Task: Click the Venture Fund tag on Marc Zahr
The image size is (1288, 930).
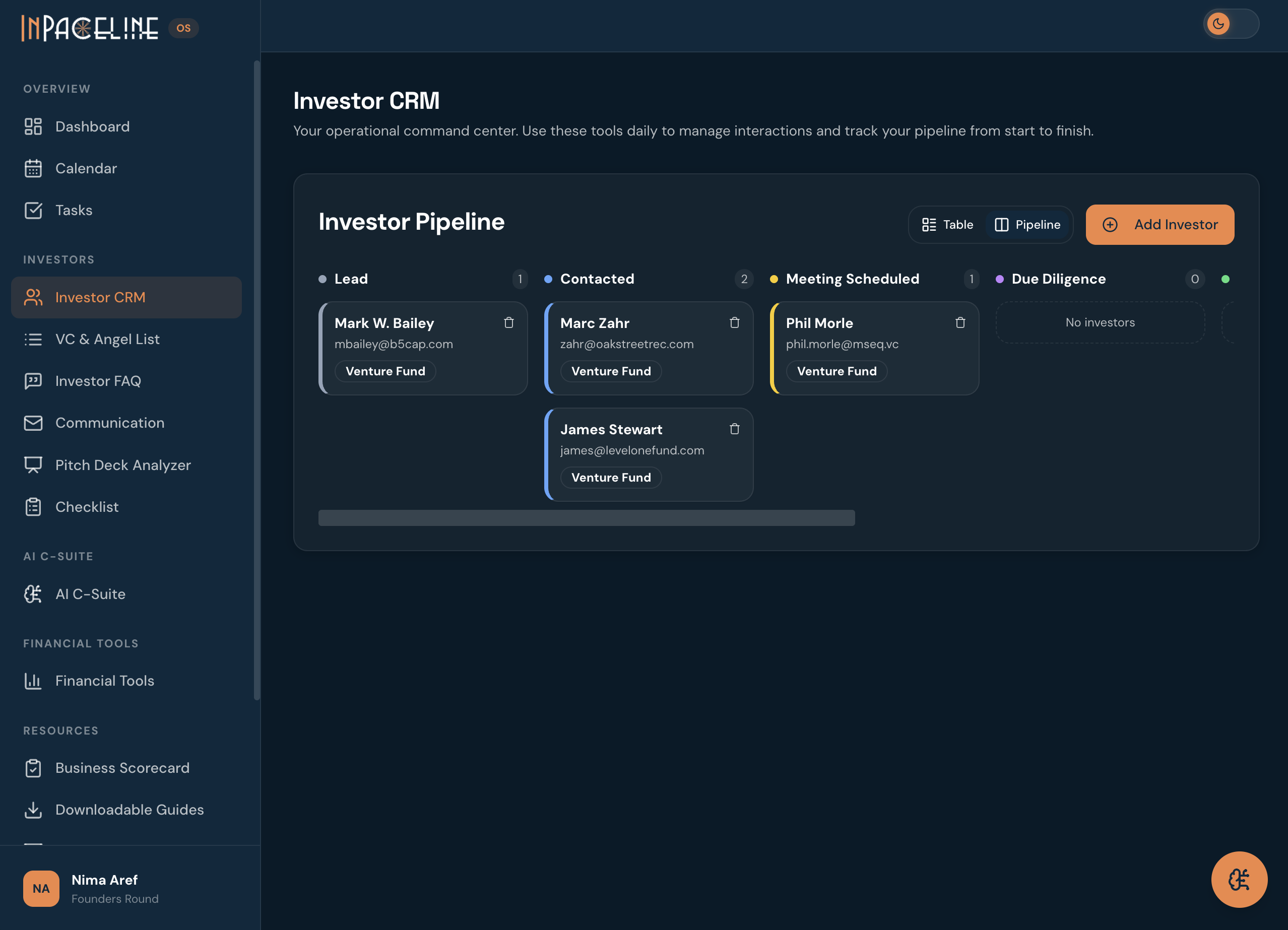Action: tap(611, 371)
